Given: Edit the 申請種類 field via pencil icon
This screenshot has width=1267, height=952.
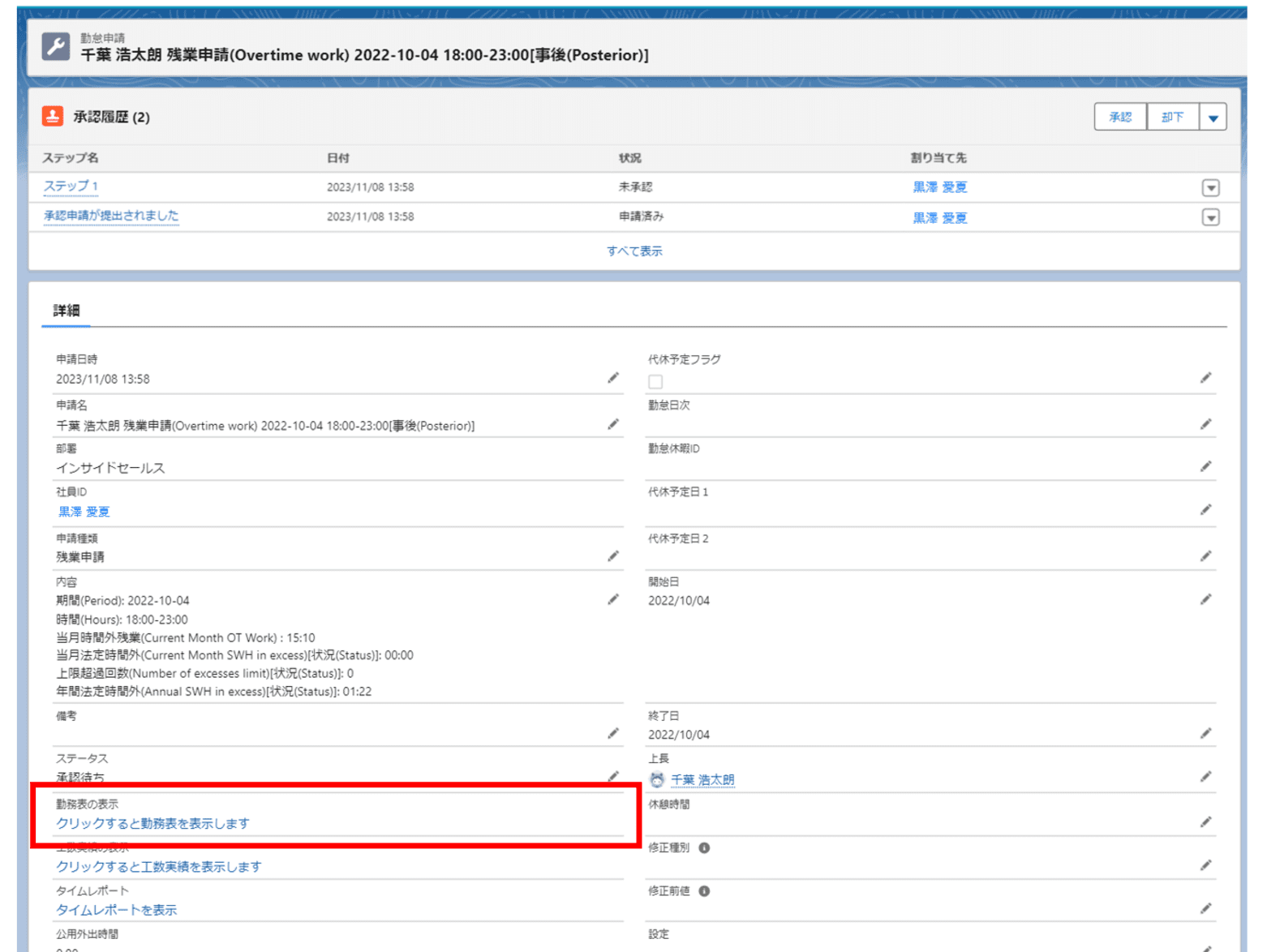Looking at the screenshot, I should pyautogui.click(x=613, y=556).
